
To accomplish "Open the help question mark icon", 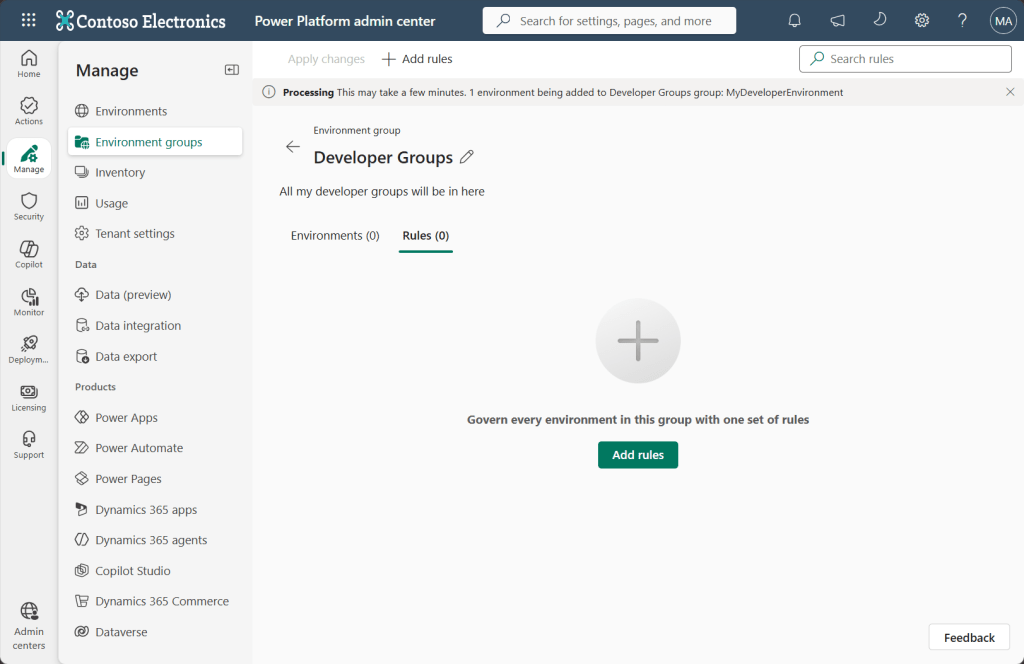I will click(962, 21).
